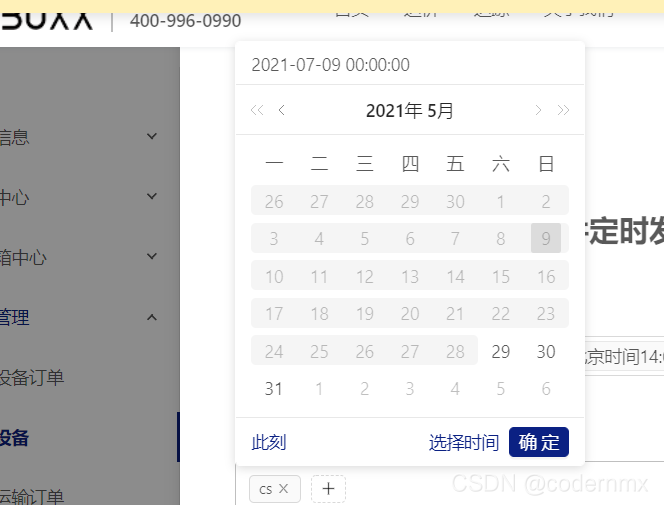The height and width of the screenshot is (505, 664).
Task: Click the 京时间14 time field behind popup
Action: [624, 356]
